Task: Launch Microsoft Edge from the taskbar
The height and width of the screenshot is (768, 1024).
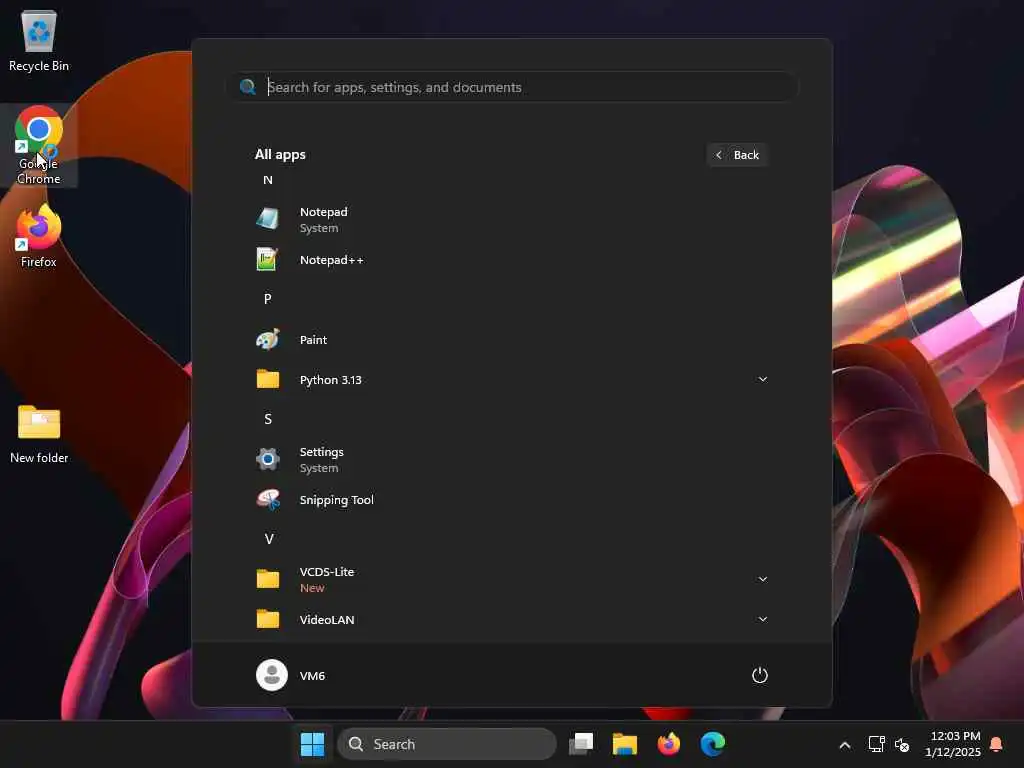Action: click(x=712, y=744)
